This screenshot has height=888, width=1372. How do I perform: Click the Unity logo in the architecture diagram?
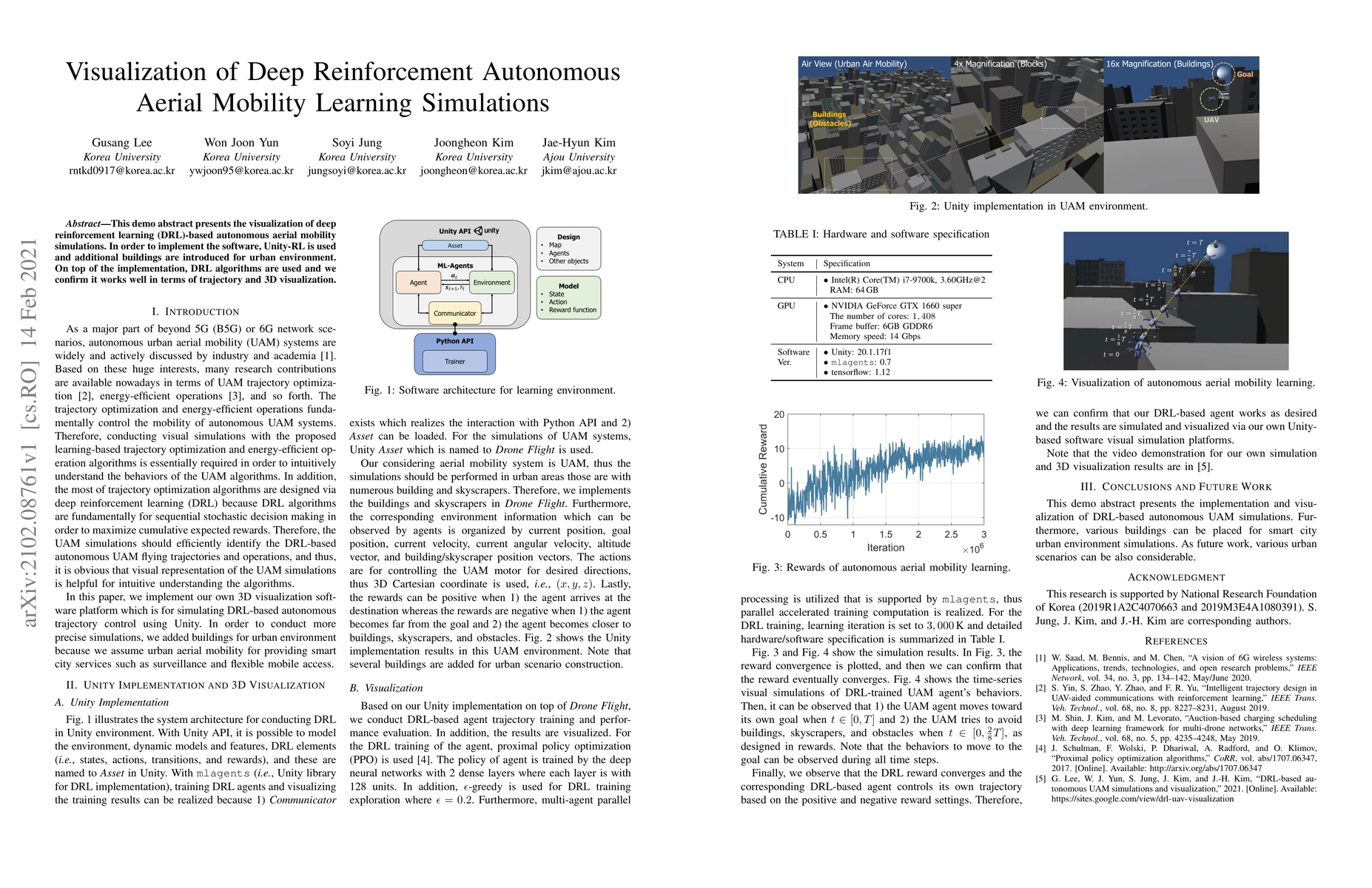pos(478,231)
